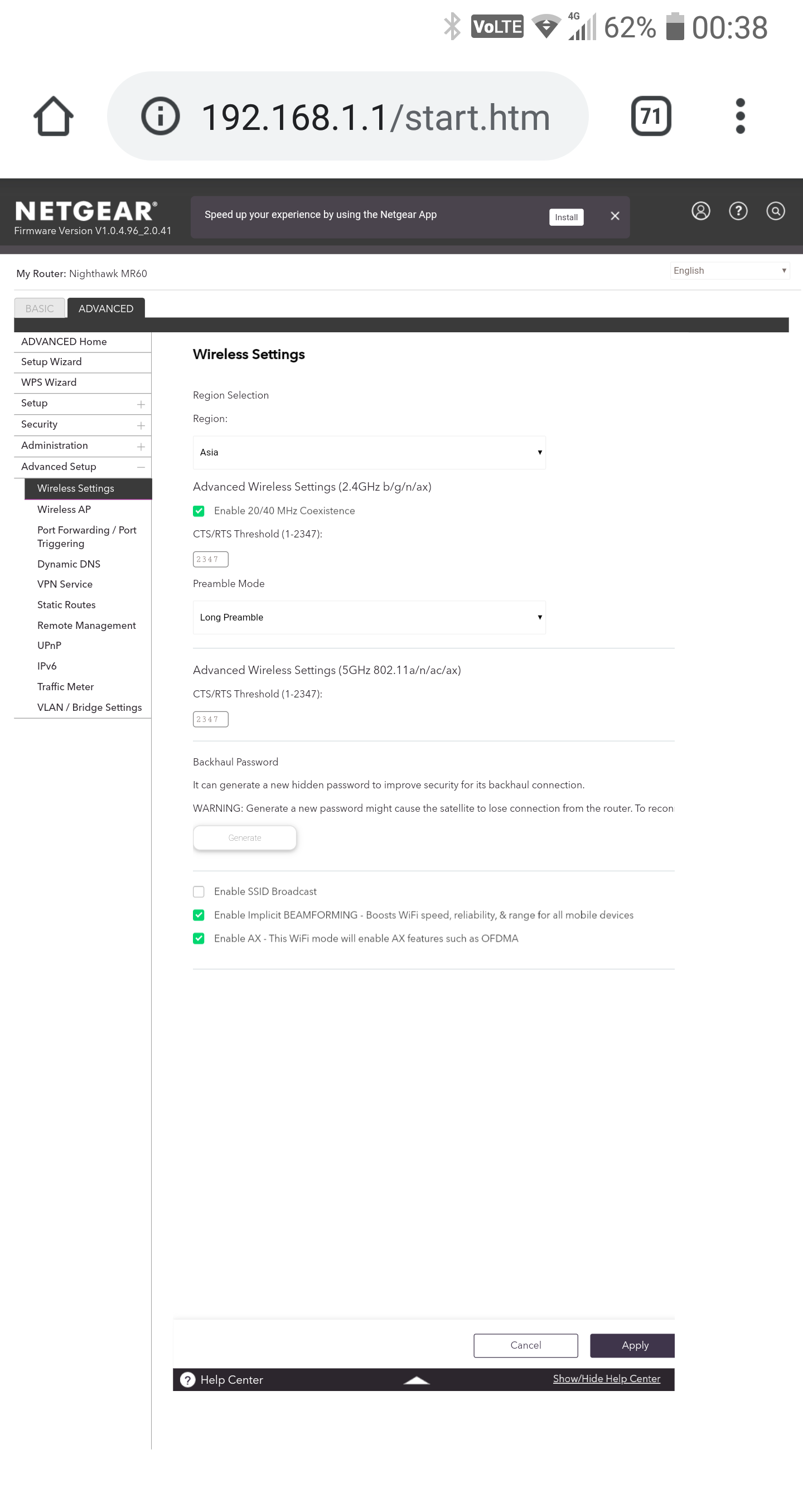Viewport: 803px width, 1512px height.
Task: Toggle Enable 20/40 MHz Coexistence checkbox
Action: tap(199, 511)
